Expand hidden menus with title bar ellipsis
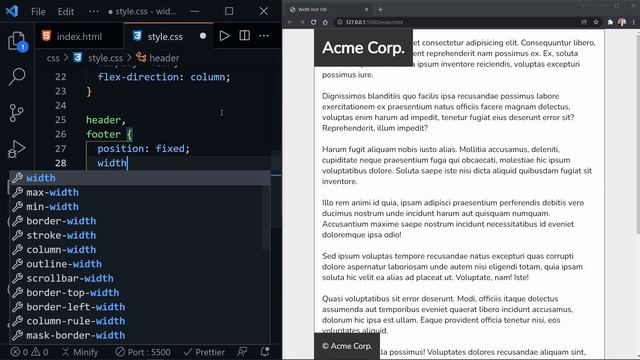 tap(93, 11)
